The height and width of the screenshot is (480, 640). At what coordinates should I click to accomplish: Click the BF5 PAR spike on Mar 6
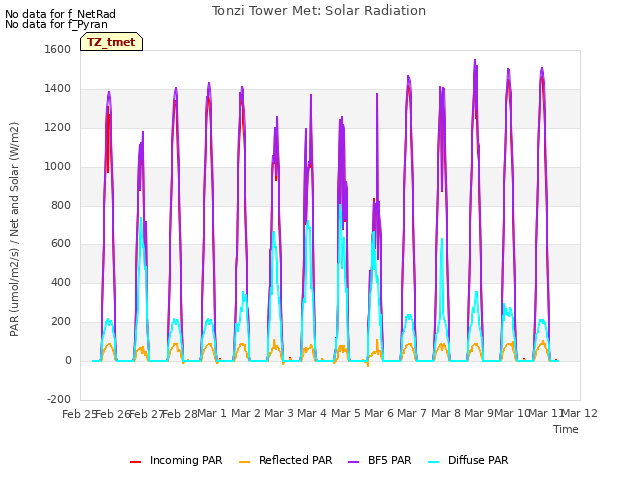pos(377,95)
